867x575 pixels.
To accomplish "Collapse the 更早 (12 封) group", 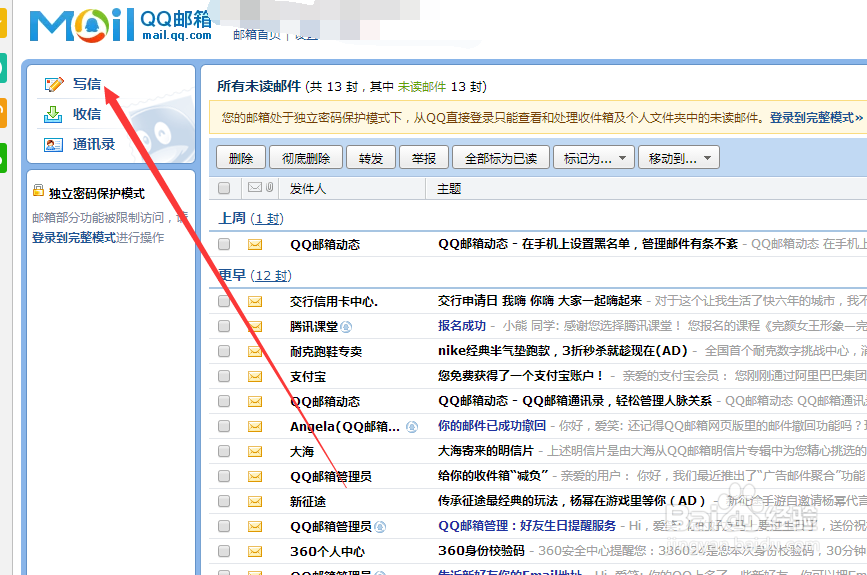I will tap(255, 275).
